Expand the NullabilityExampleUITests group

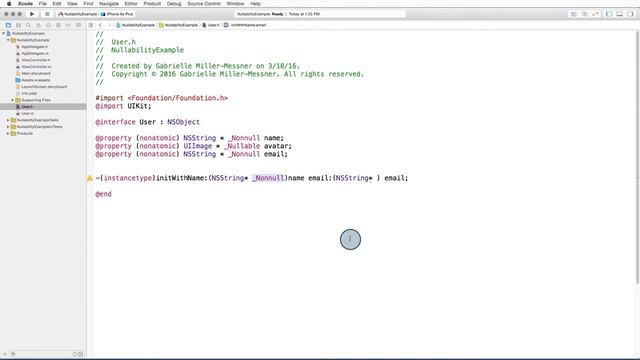point(8,127)
